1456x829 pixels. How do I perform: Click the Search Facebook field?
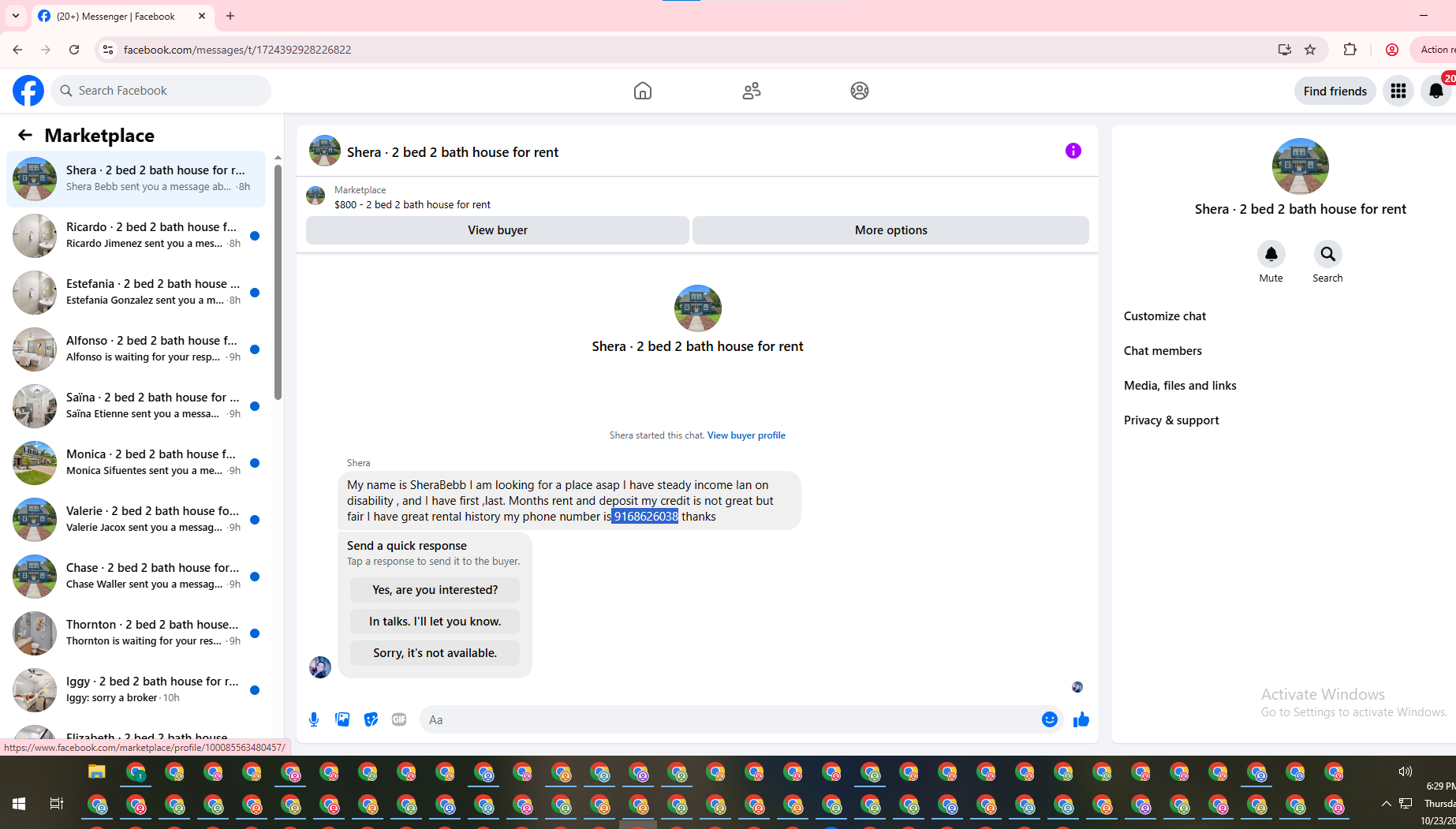coord(161,91)
